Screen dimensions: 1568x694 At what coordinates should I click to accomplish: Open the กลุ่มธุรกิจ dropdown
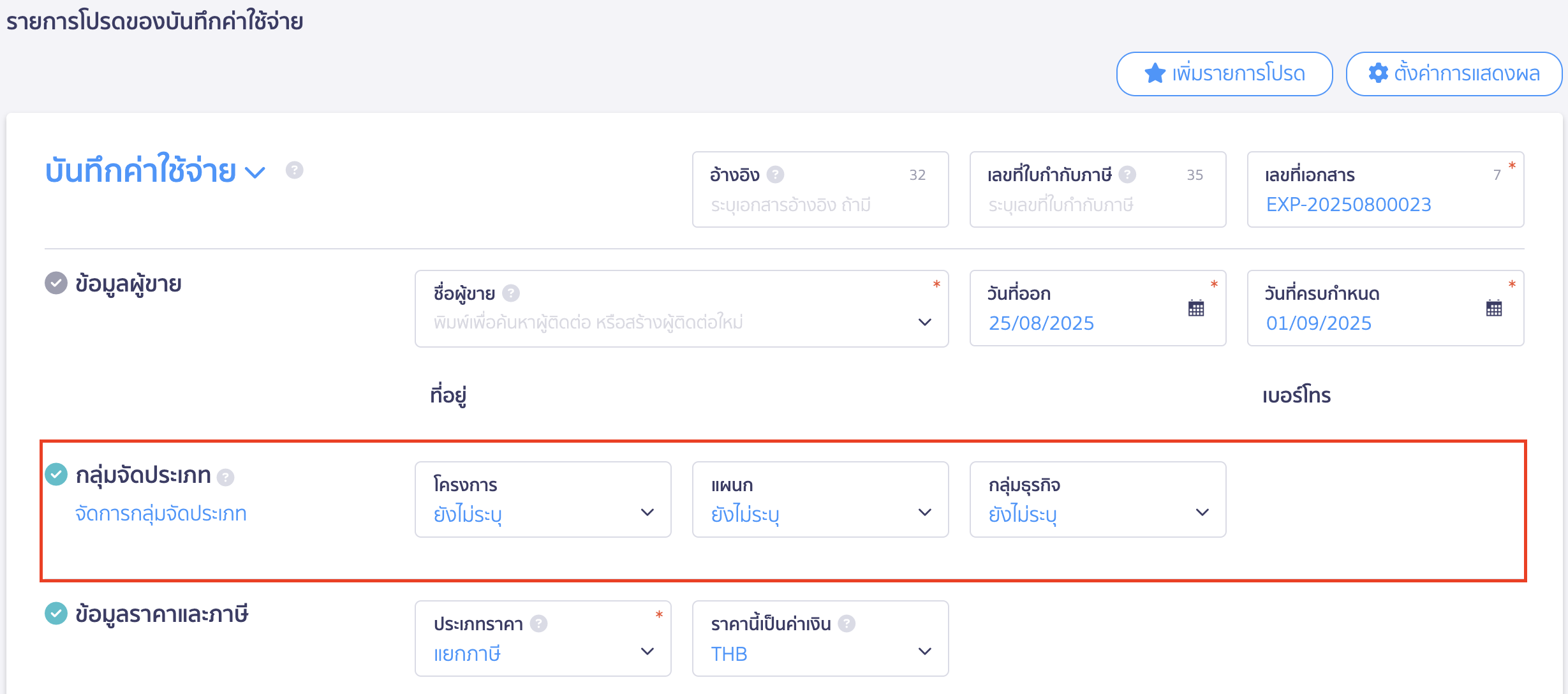click(x=1098, y=499)
